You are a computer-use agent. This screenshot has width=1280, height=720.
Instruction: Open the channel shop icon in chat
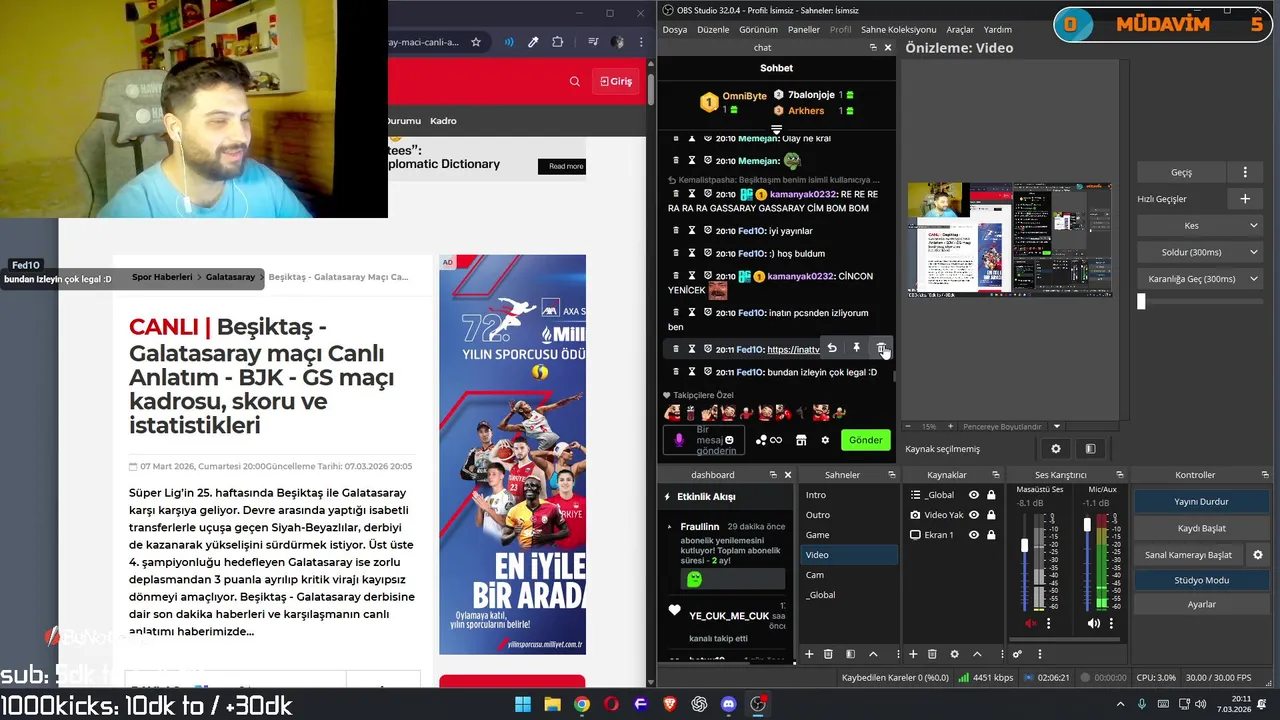point(800,440)
